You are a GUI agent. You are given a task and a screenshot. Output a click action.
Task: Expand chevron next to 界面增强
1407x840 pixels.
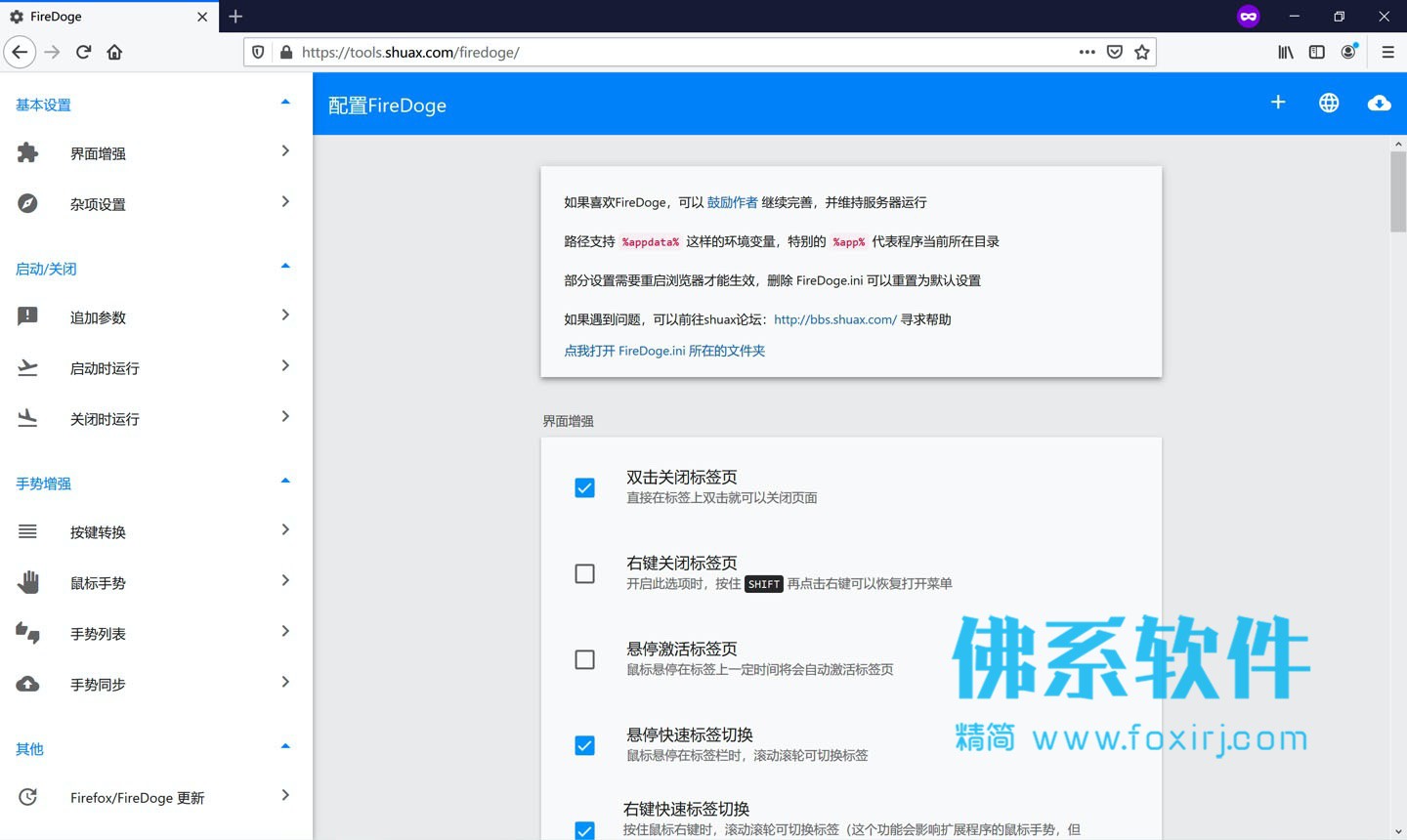point(285,150)
